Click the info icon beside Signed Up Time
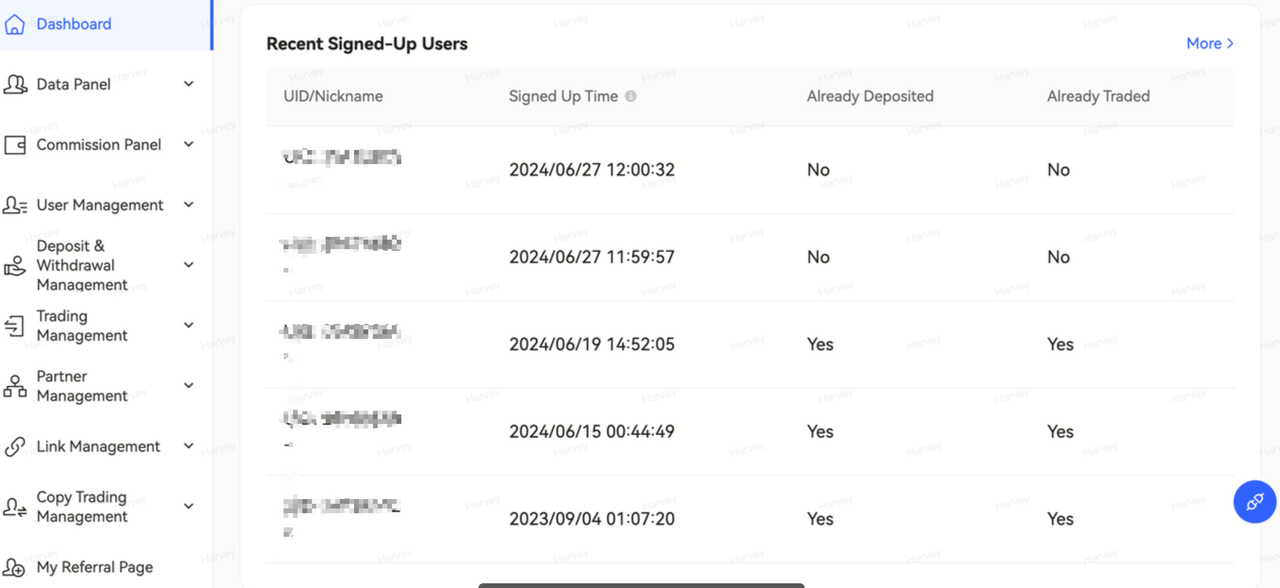This screenshot has height=588, width=1280. 631,97
